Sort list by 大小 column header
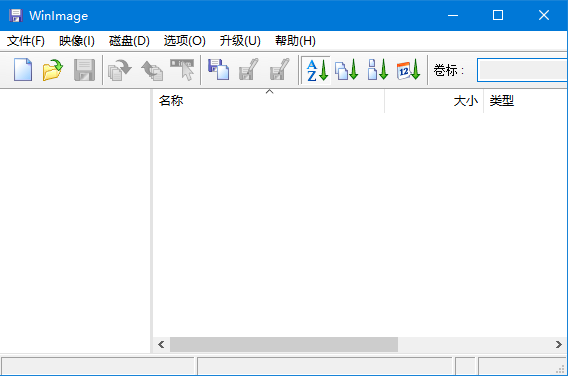This screenshot has height=376, width=568. (x=434, y=101)
